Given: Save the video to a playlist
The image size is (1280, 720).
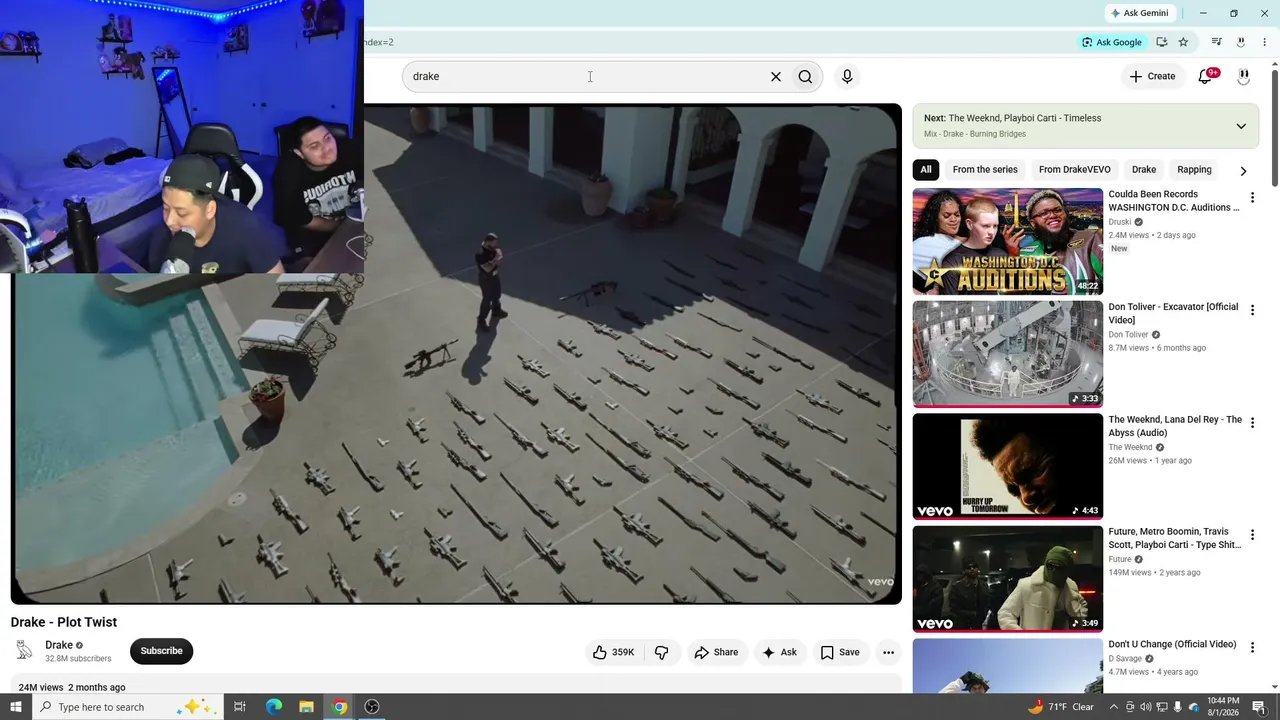Looking at the screenshot, I should coord(840,652).
